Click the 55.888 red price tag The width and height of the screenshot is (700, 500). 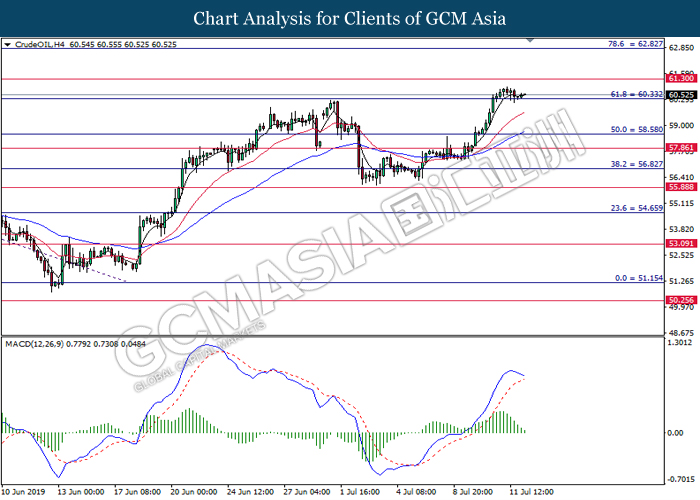(x=681, y=187)
